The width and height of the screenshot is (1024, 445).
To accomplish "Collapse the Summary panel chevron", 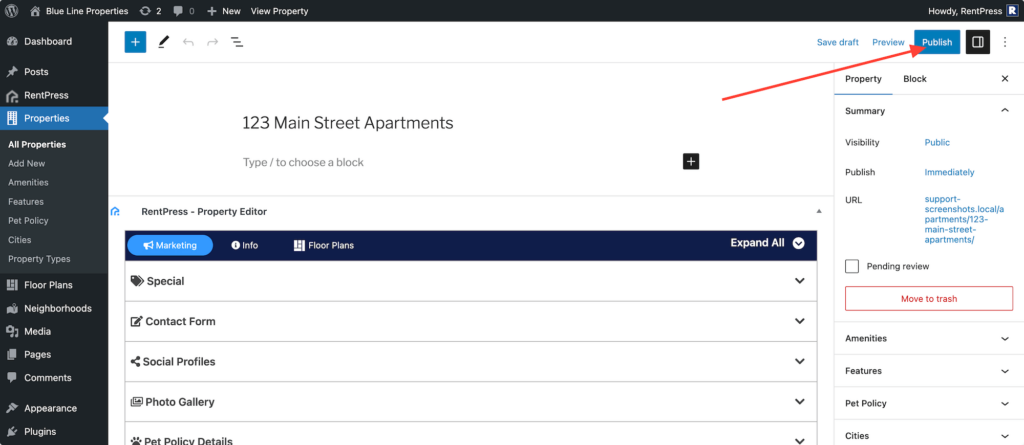I will pyautogui.click(x=1004, y=111).
